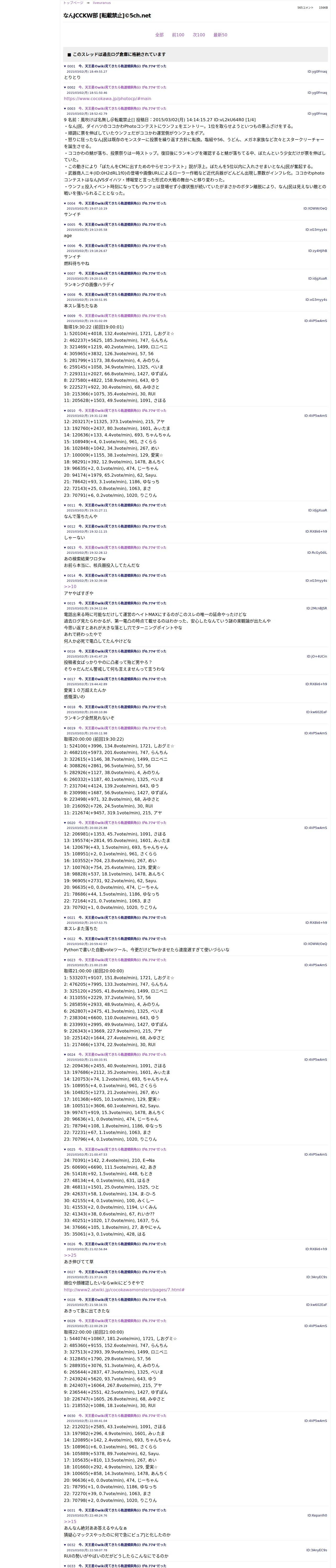Expand the menu triangle of post 0029

[65, 1321]
